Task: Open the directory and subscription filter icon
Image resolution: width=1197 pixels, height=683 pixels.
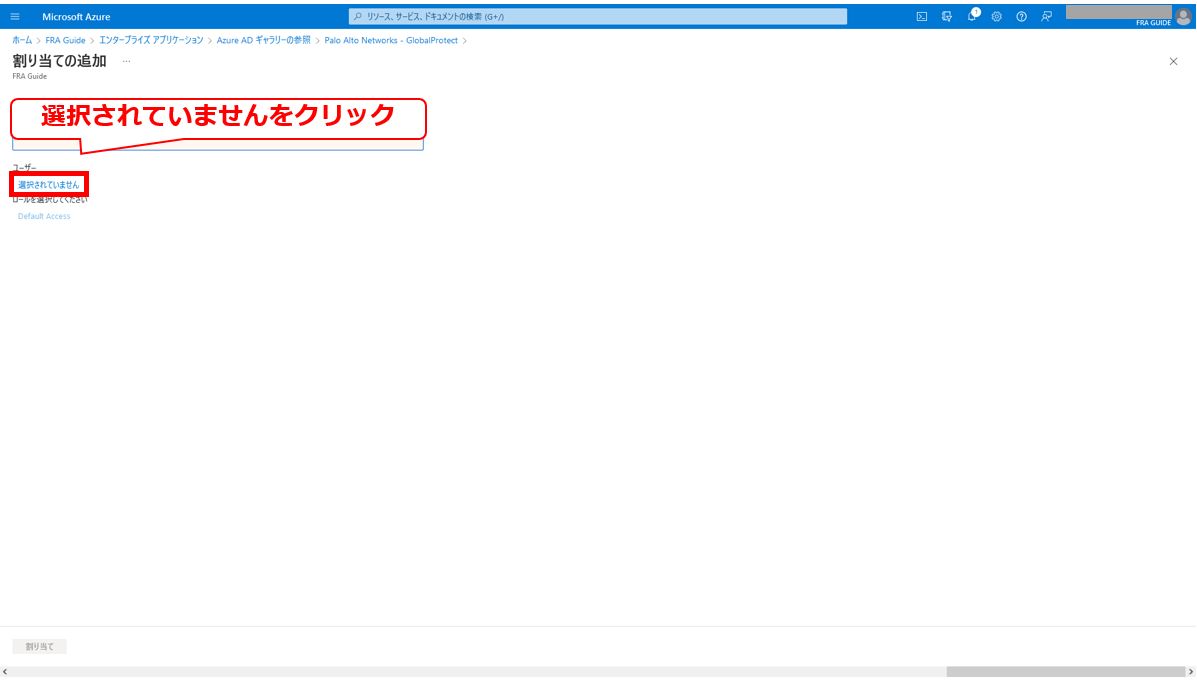Action: (947, 16)
